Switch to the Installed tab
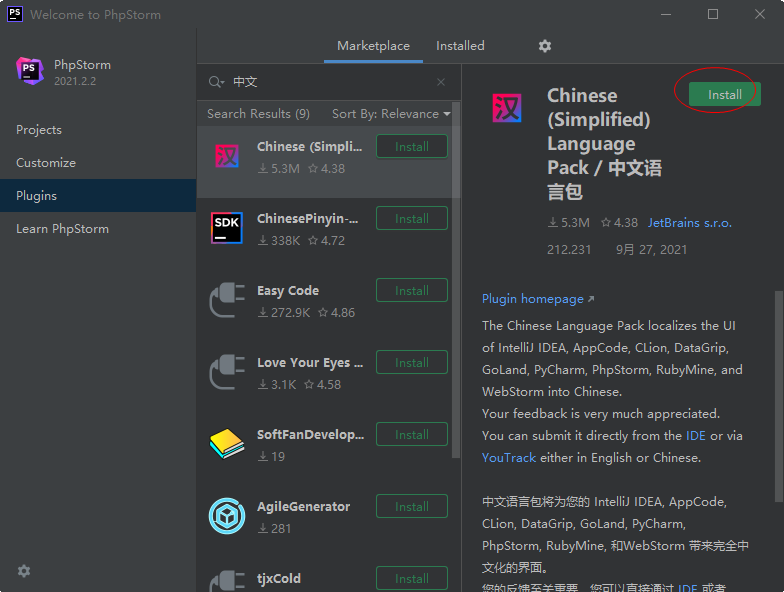The width and height of the screenshot is (784, 592). point(460,46)
